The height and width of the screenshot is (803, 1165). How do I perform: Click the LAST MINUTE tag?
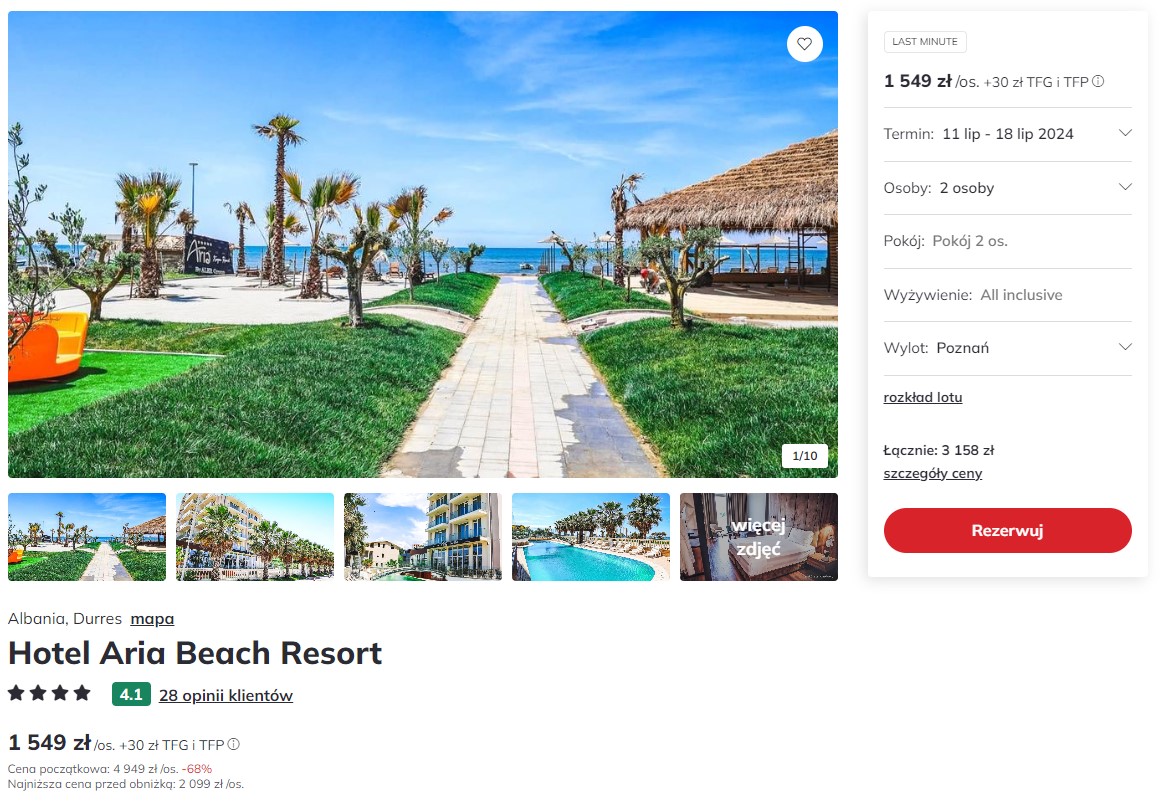(x=925, y=42)
